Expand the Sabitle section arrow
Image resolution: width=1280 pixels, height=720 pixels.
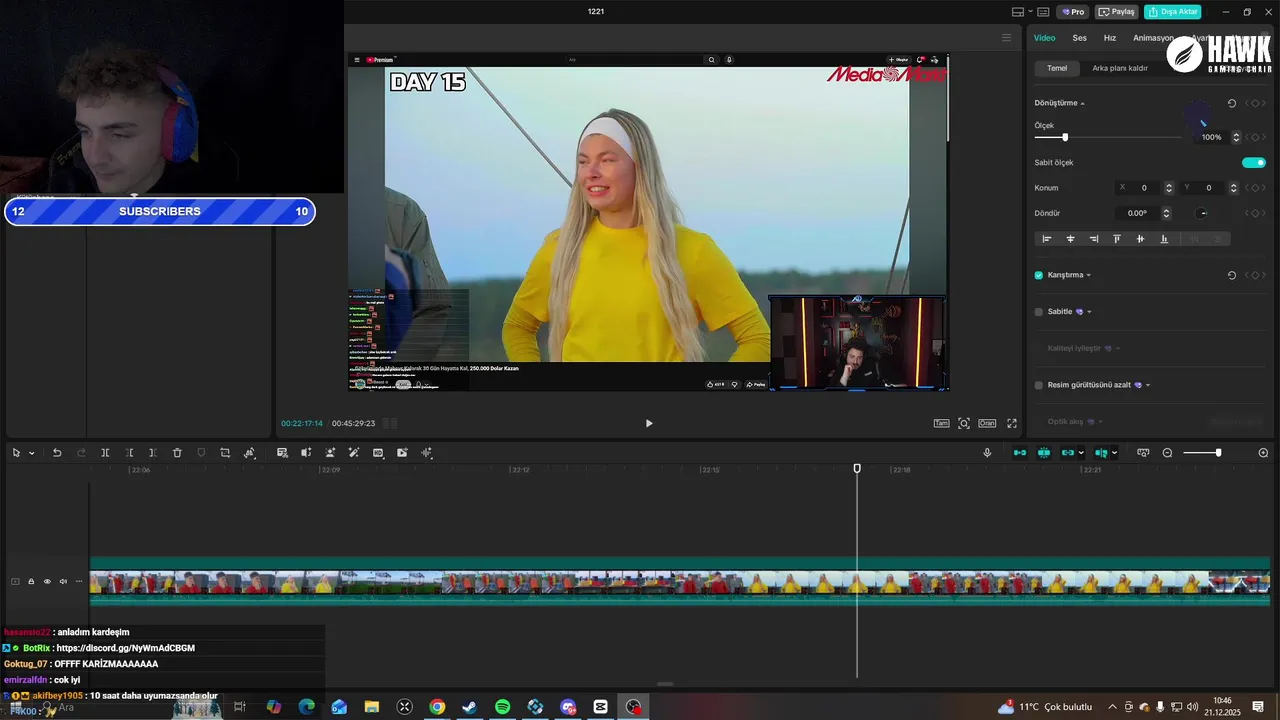(x=1089, y=312)
